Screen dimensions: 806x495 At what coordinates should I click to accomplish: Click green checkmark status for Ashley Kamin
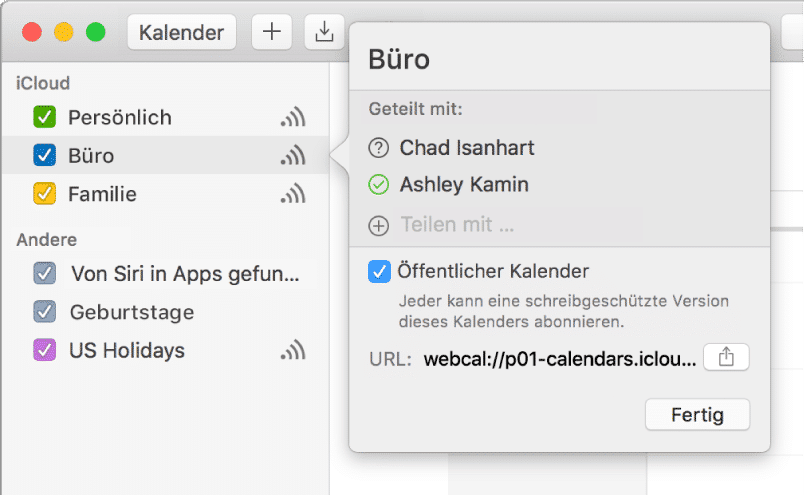(x=379, y=185)
